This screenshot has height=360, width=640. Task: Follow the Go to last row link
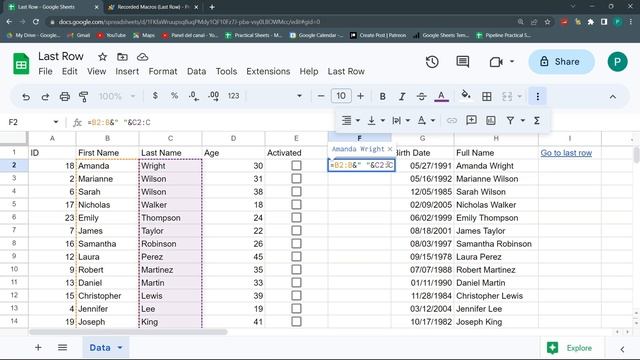pyautogui.click(x=566, y=153)
